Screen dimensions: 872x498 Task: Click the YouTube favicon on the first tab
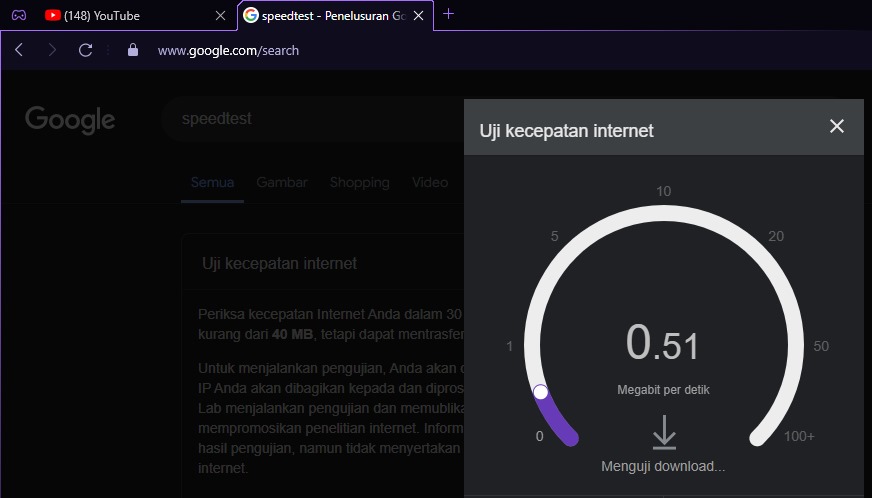(x=53, y=16)
